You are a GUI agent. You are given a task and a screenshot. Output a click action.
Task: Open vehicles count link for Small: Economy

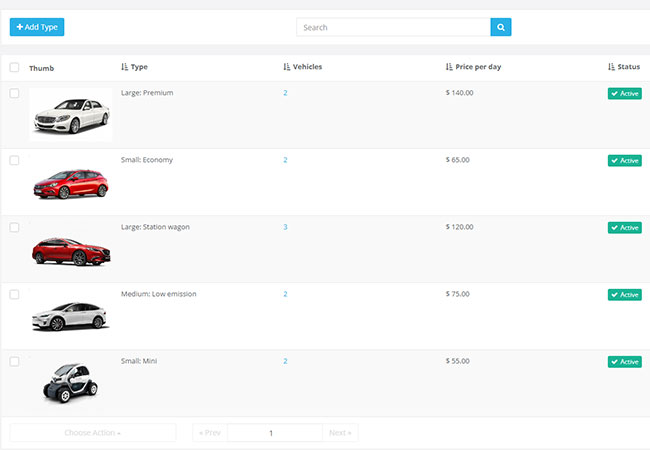(285, 160)
